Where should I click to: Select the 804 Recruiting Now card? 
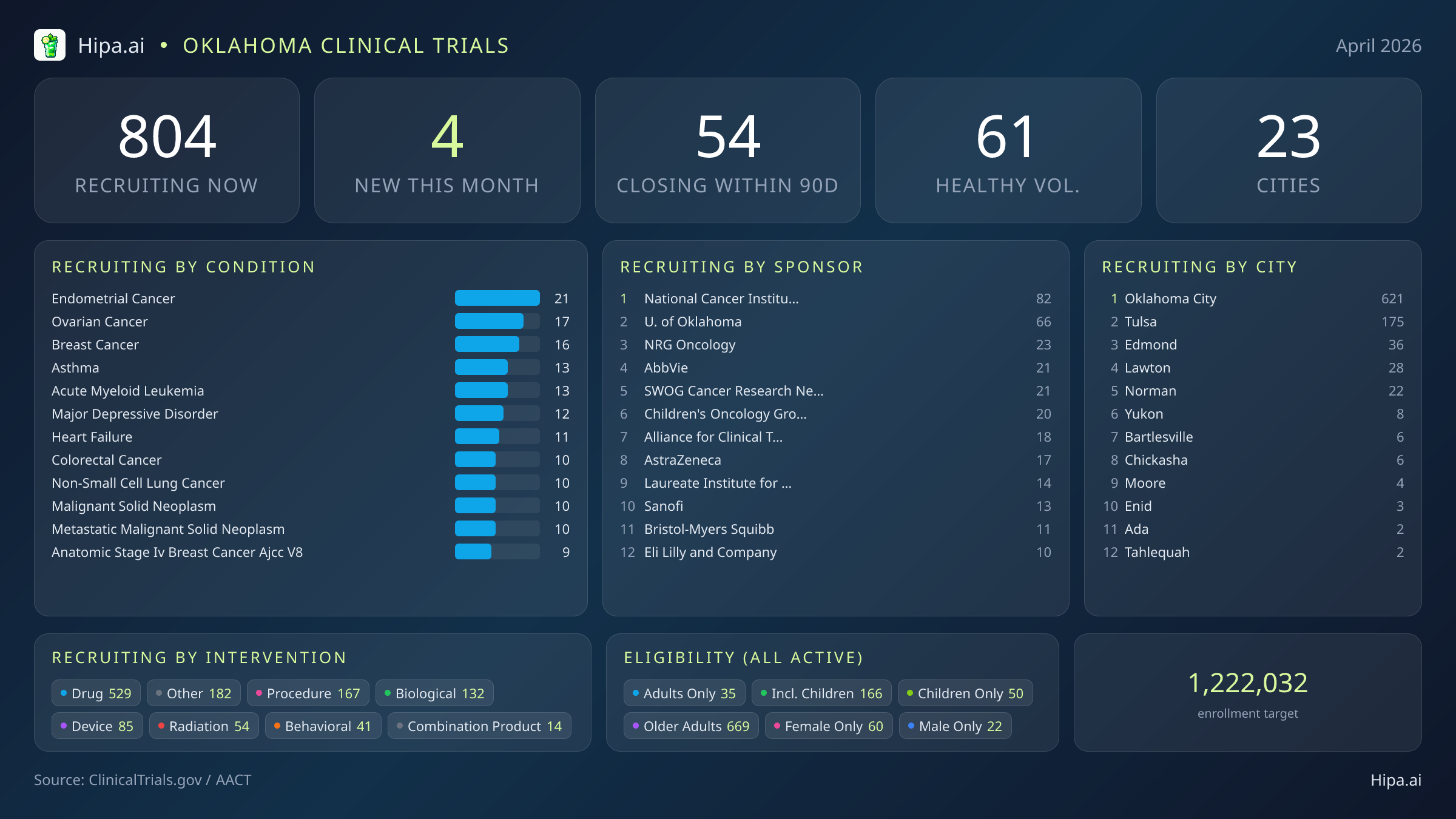point(167,150)
